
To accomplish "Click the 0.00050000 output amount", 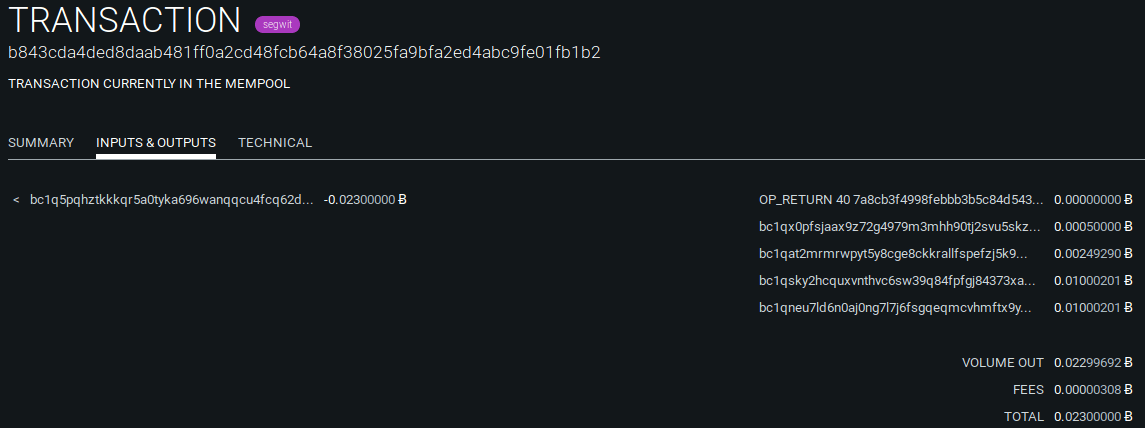I will pyautogui.click(x=1092, y=226).
